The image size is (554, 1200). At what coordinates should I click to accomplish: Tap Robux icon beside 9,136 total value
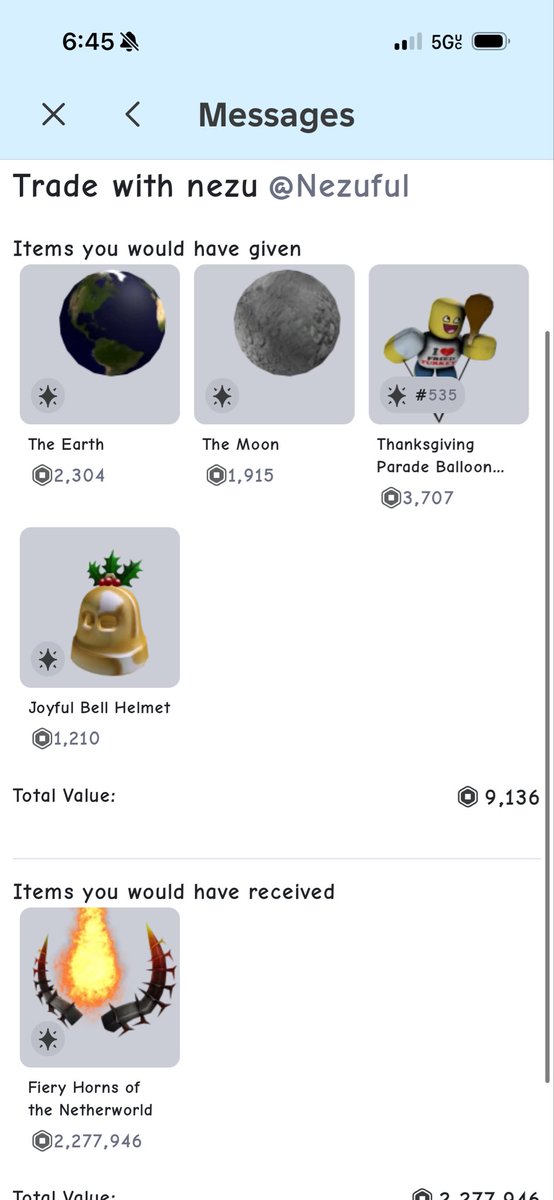click(467, 797)
